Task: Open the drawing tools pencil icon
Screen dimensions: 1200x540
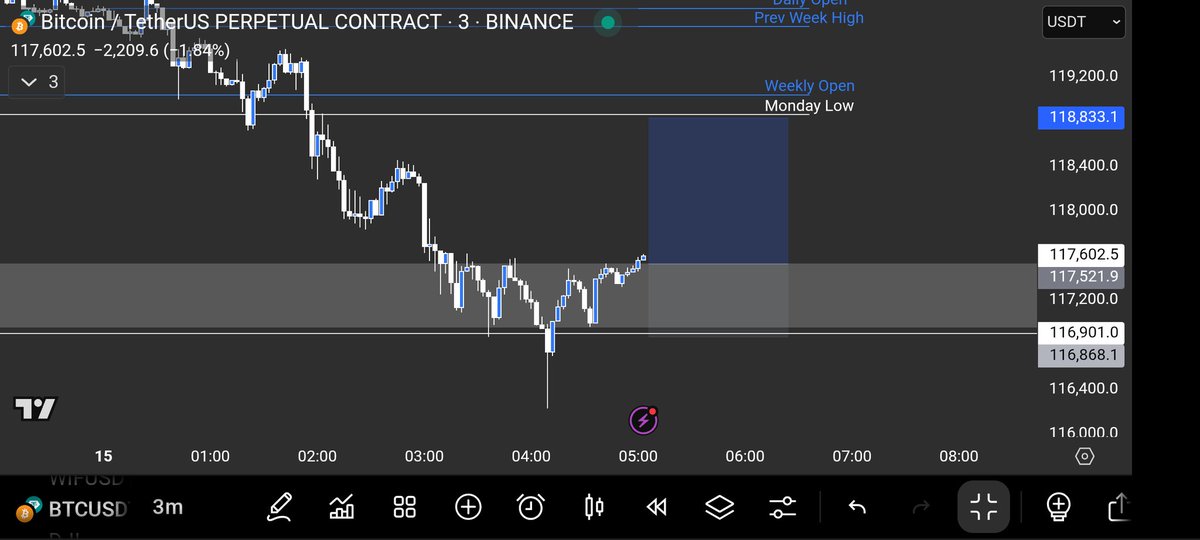Action: pos(279,507)
